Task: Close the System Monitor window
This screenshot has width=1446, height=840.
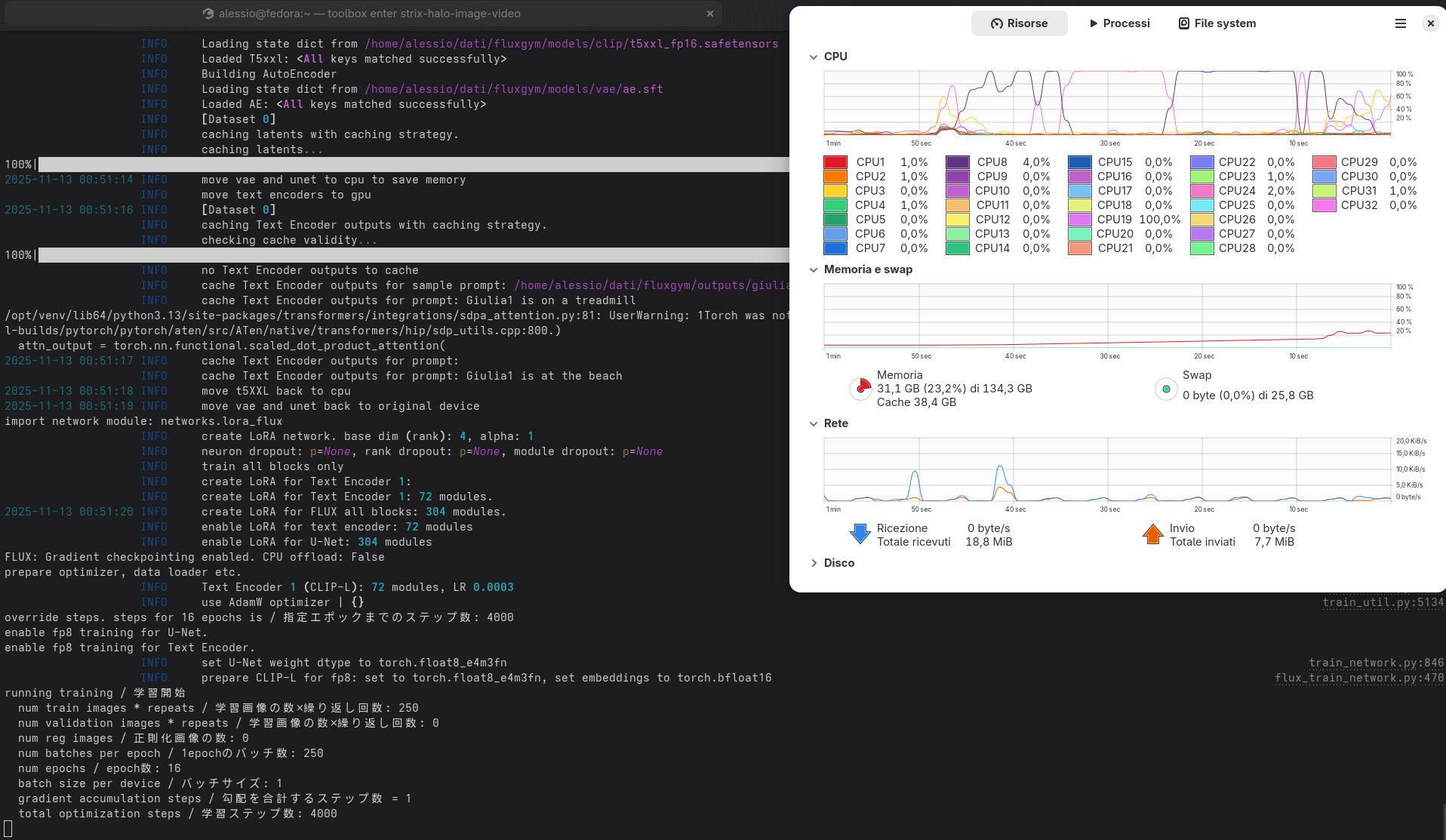Action: pos(1430,23)
